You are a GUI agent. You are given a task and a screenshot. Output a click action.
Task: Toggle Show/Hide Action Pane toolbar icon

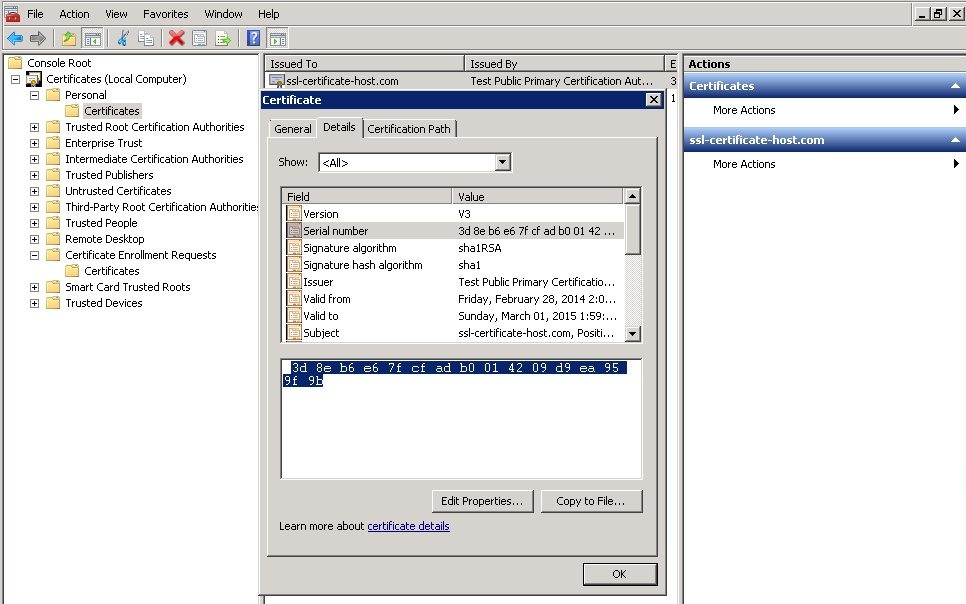tap(278, 38)
